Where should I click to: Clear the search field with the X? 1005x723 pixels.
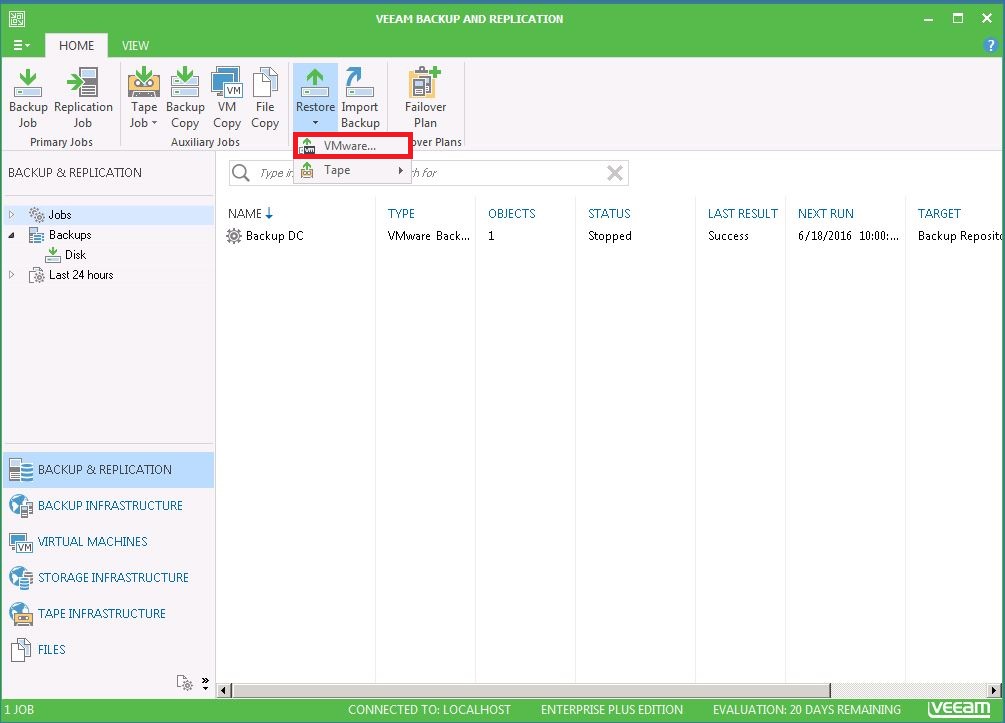[x=615, y=173]
